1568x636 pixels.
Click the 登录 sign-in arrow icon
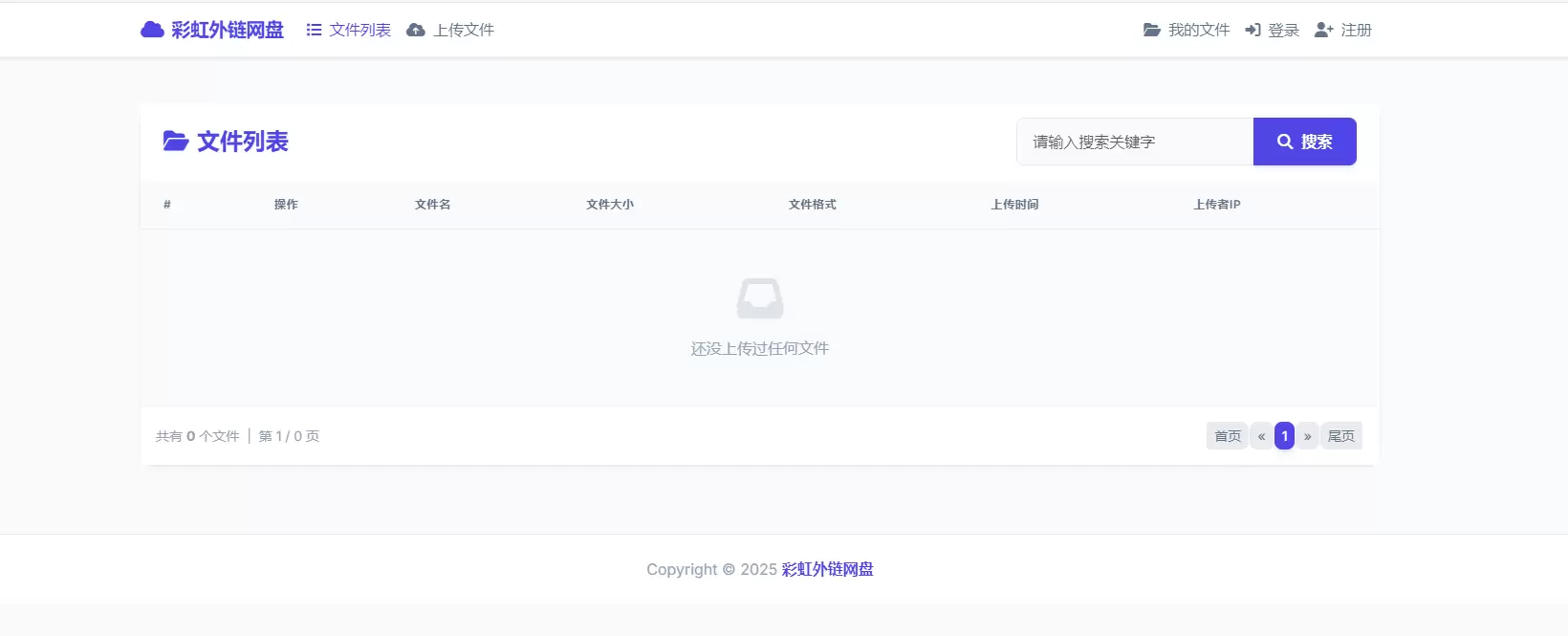click(x=1252, y=31)
